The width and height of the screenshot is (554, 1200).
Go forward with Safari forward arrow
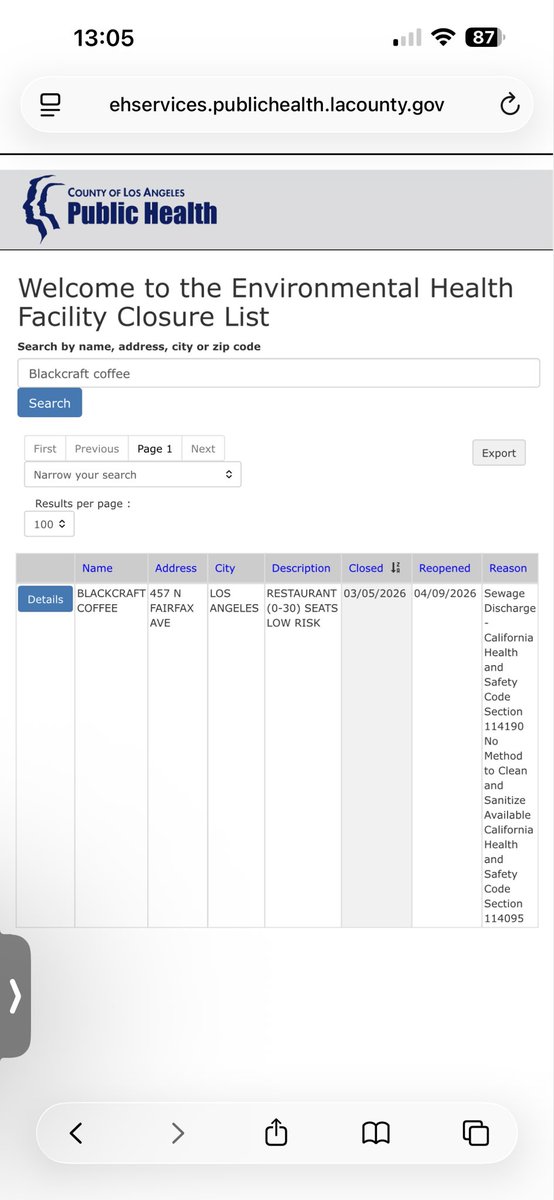pos(178,1133)
